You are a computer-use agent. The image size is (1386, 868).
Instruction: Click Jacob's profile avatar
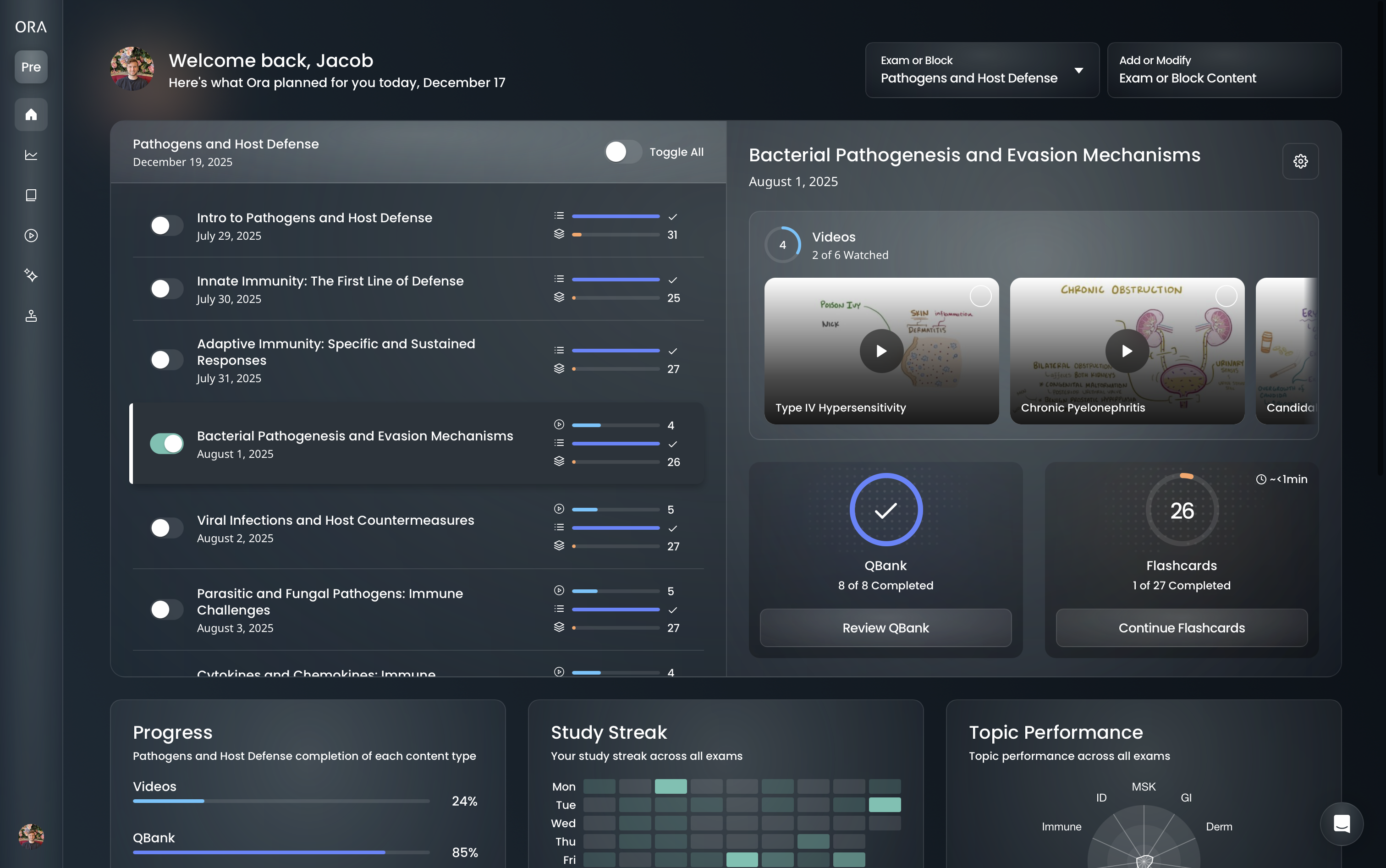[x=132, y=68]
